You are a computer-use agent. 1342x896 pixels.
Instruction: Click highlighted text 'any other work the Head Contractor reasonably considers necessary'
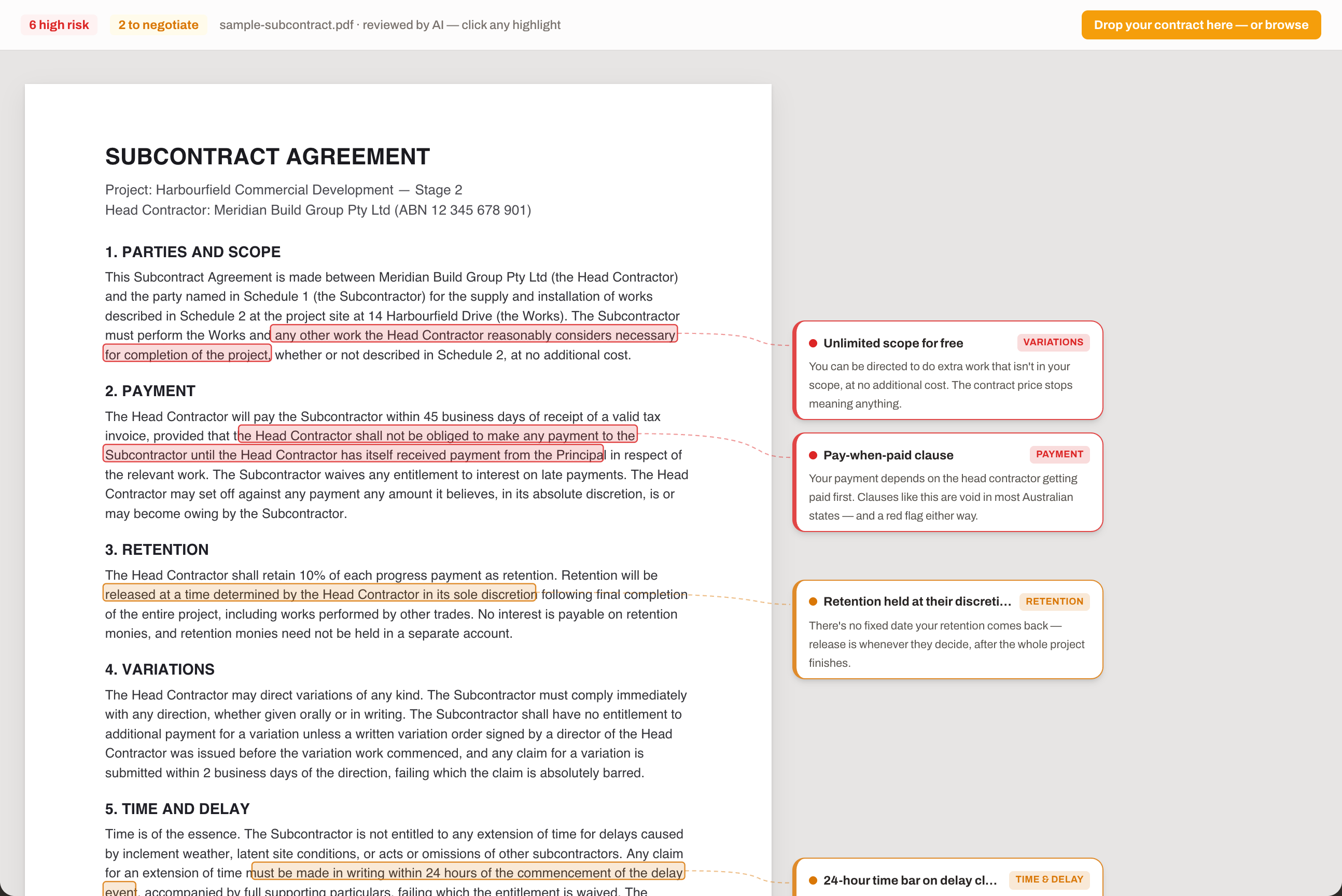point(474,335)
